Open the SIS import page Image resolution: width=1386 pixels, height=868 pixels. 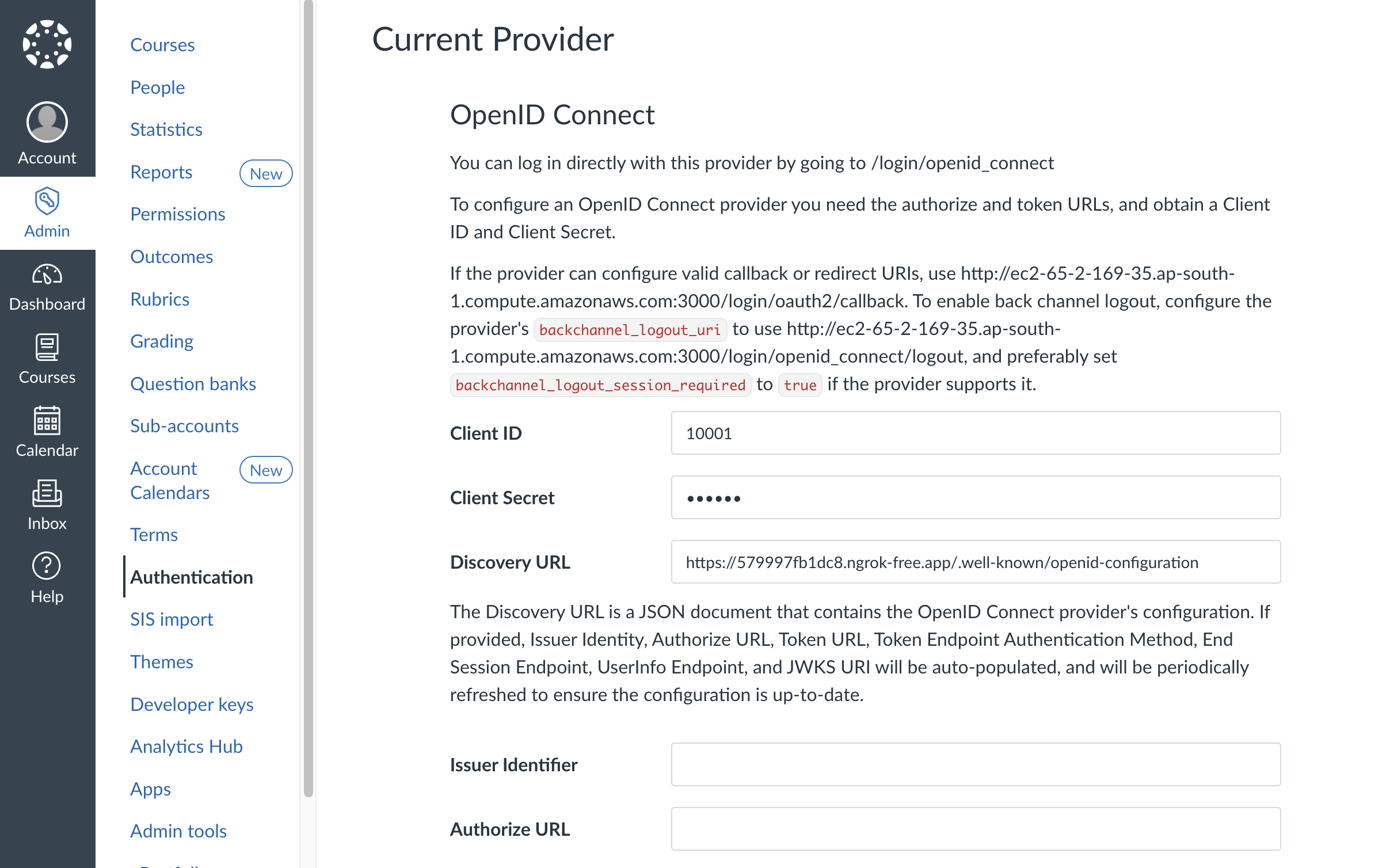pos(172,619)
